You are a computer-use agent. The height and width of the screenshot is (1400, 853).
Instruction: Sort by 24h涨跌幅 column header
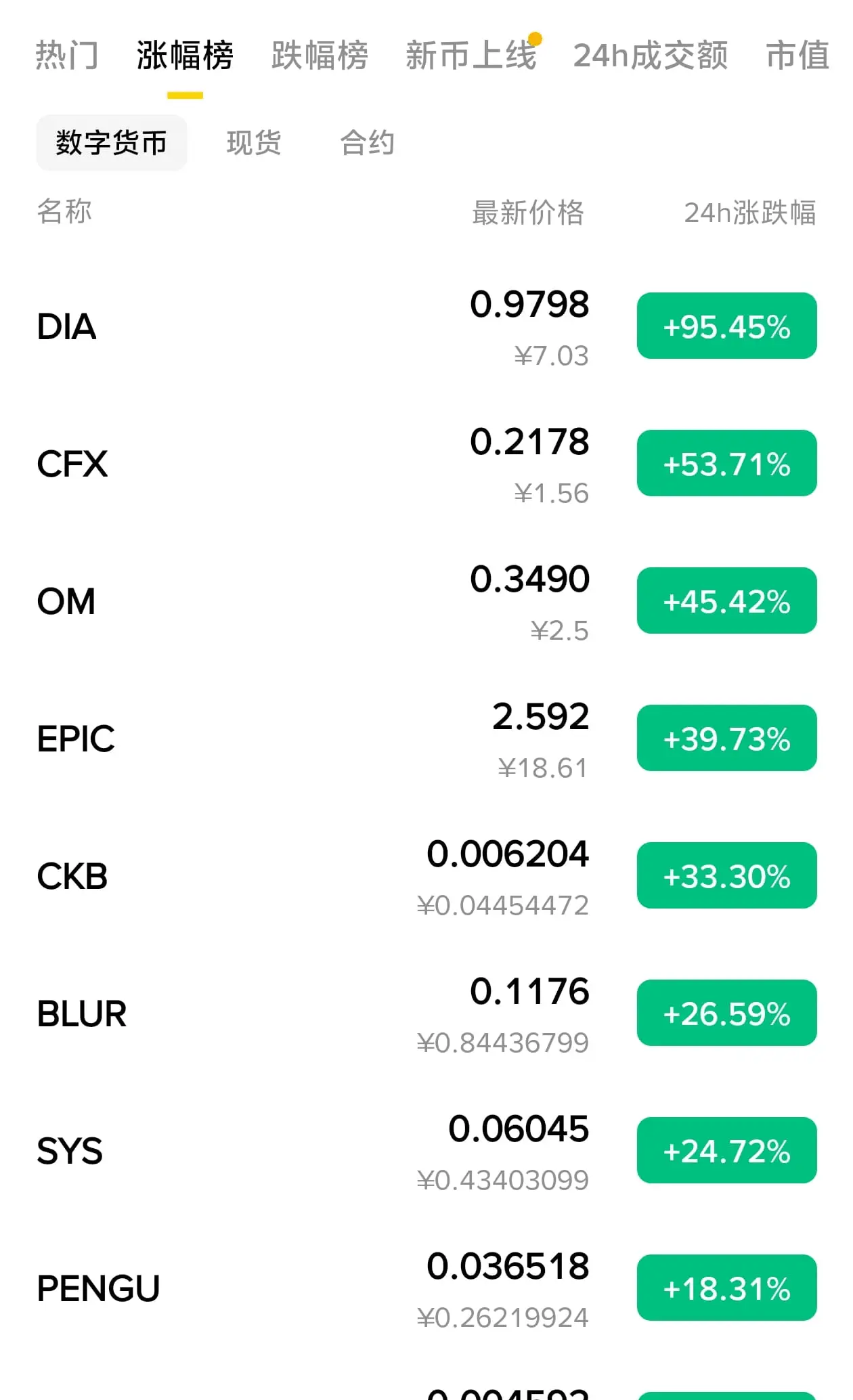click(750, 212)
